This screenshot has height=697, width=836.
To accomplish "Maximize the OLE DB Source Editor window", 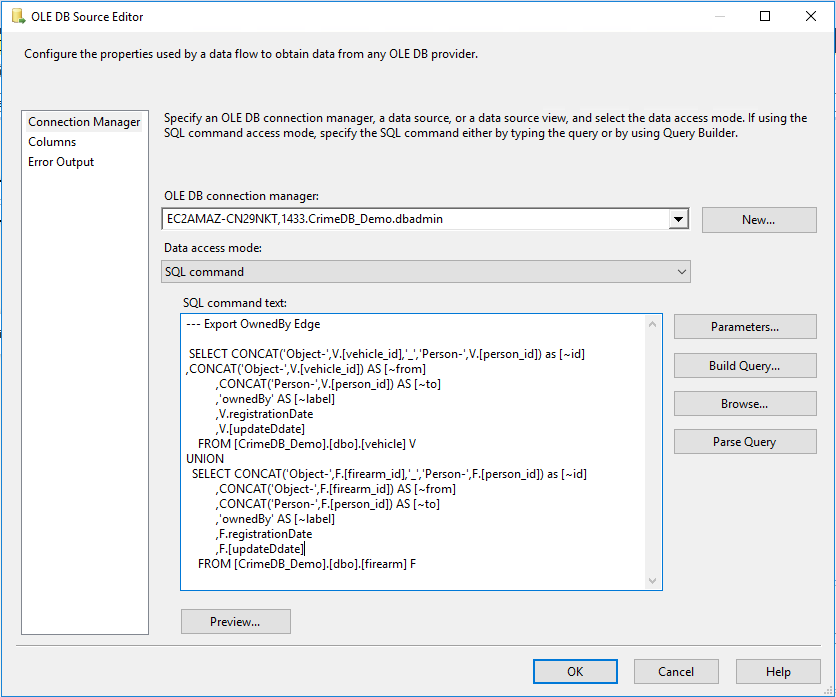I will click(765, 16).
